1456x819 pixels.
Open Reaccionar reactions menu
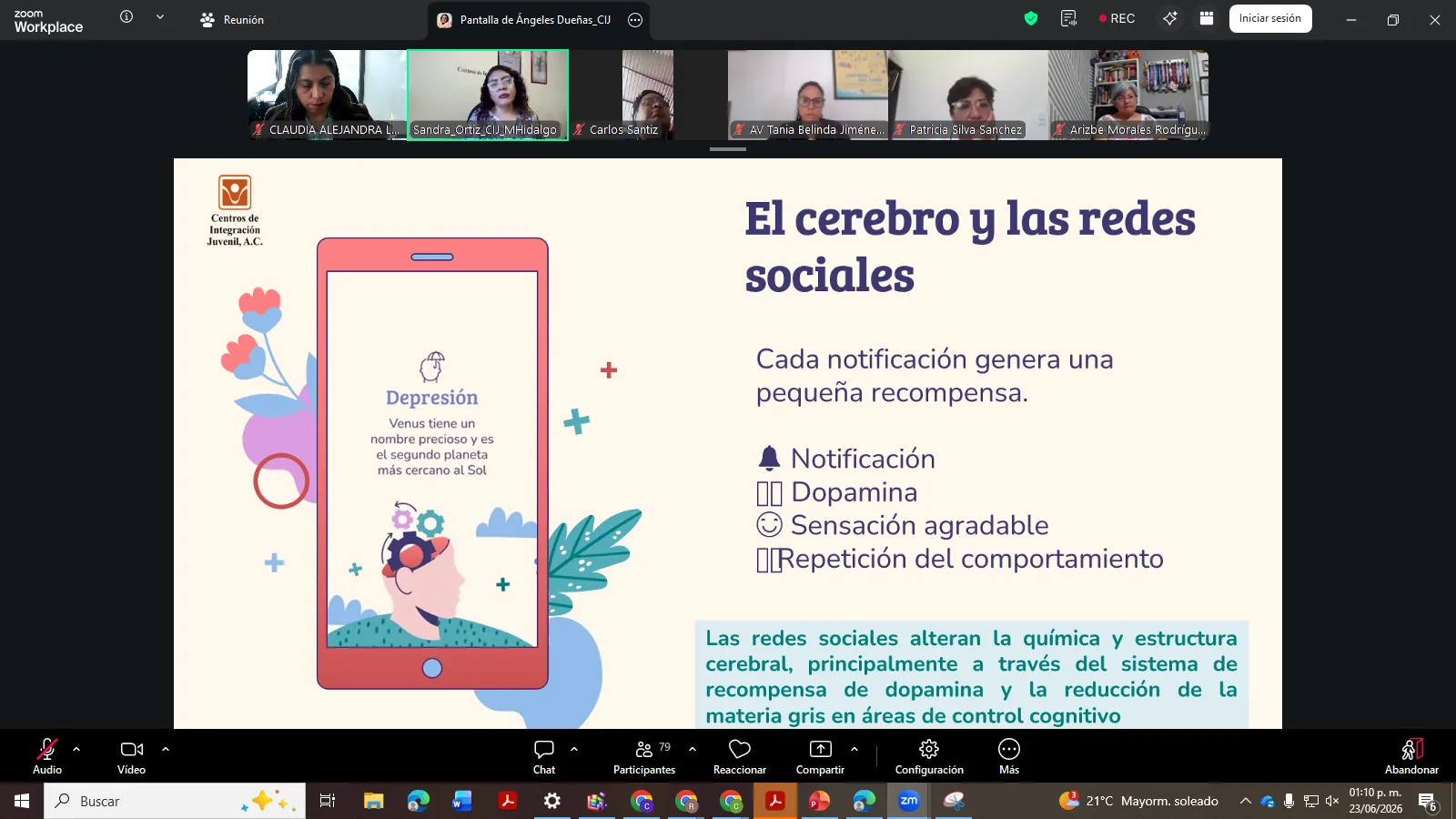(x=740, y=756)
